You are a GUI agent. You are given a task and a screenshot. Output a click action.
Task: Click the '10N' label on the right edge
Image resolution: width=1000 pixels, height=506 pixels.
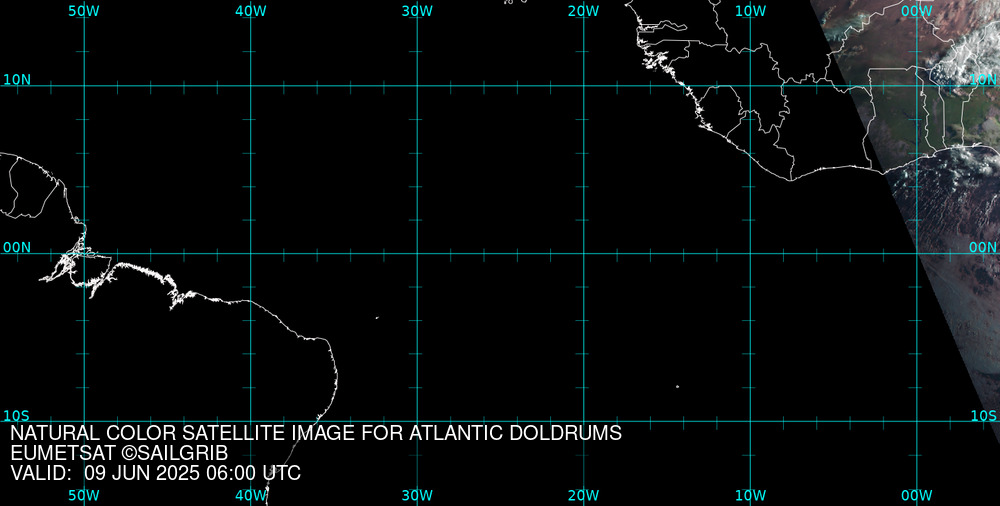click(x=983, y=80)
